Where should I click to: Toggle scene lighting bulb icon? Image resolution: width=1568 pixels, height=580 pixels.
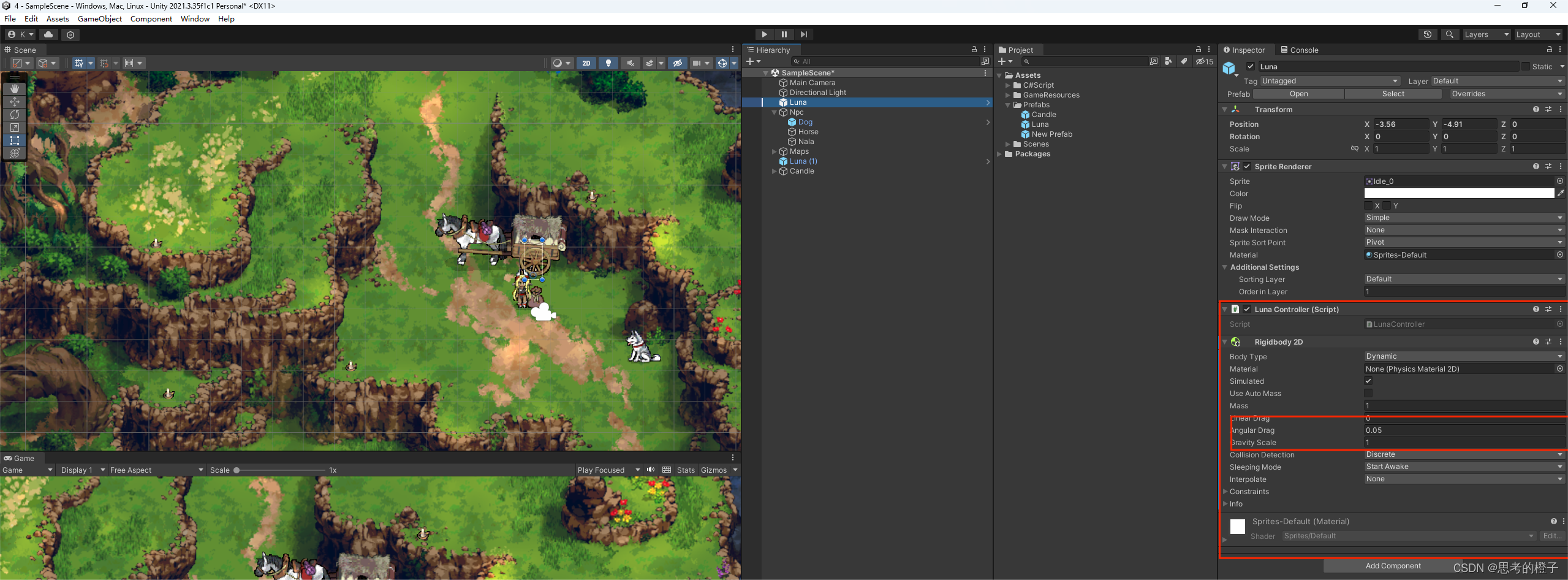pyautogui.click(x=608, y=63)
